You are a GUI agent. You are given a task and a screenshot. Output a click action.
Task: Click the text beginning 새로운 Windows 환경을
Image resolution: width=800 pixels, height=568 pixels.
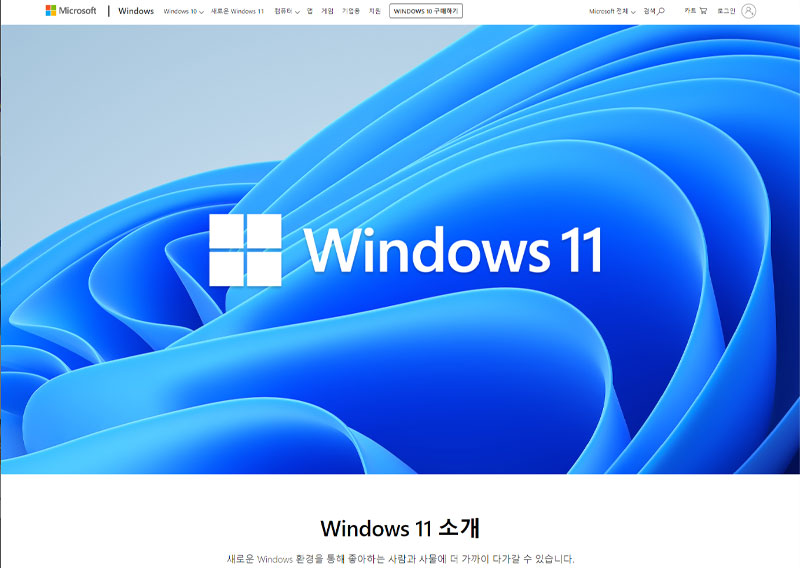(x=401, y=559)
